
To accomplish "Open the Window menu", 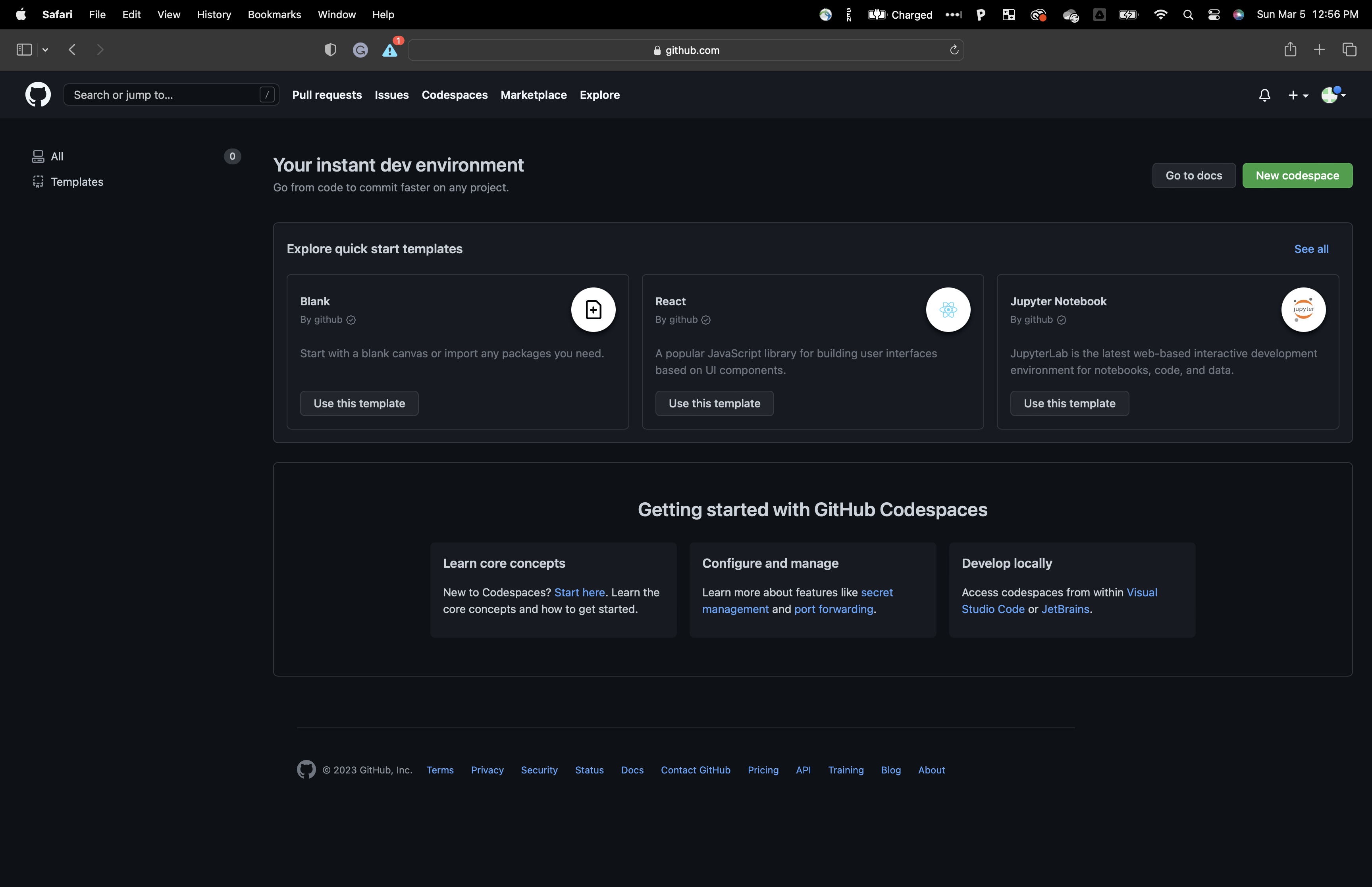I will click(x=336, y=14).
